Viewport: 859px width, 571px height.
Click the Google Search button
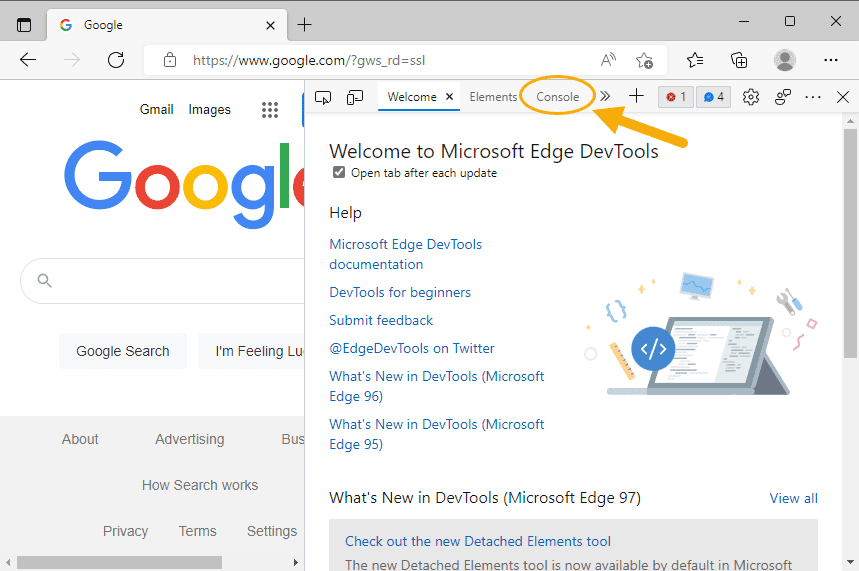pyautogui.click(x=123, y=351)
